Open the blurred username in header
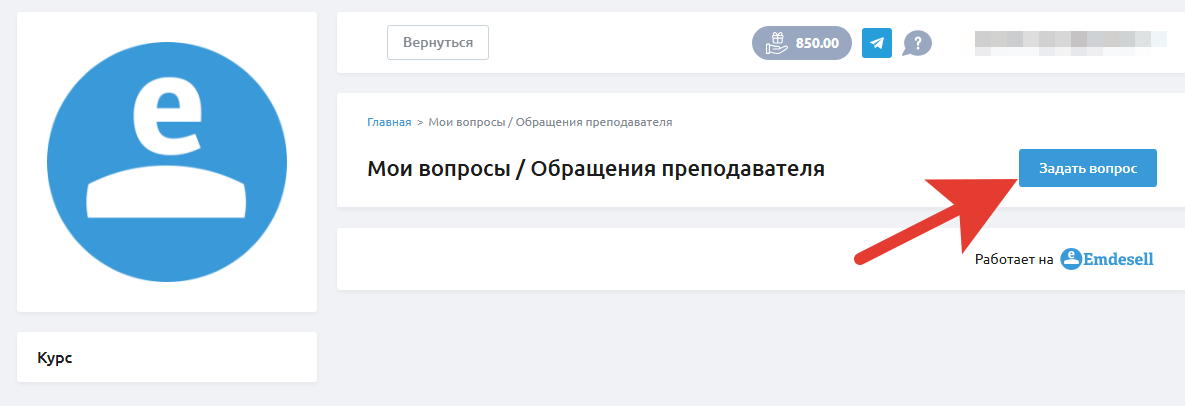The width and height of the screenshot is (1185, 406). pos(1069,39)
